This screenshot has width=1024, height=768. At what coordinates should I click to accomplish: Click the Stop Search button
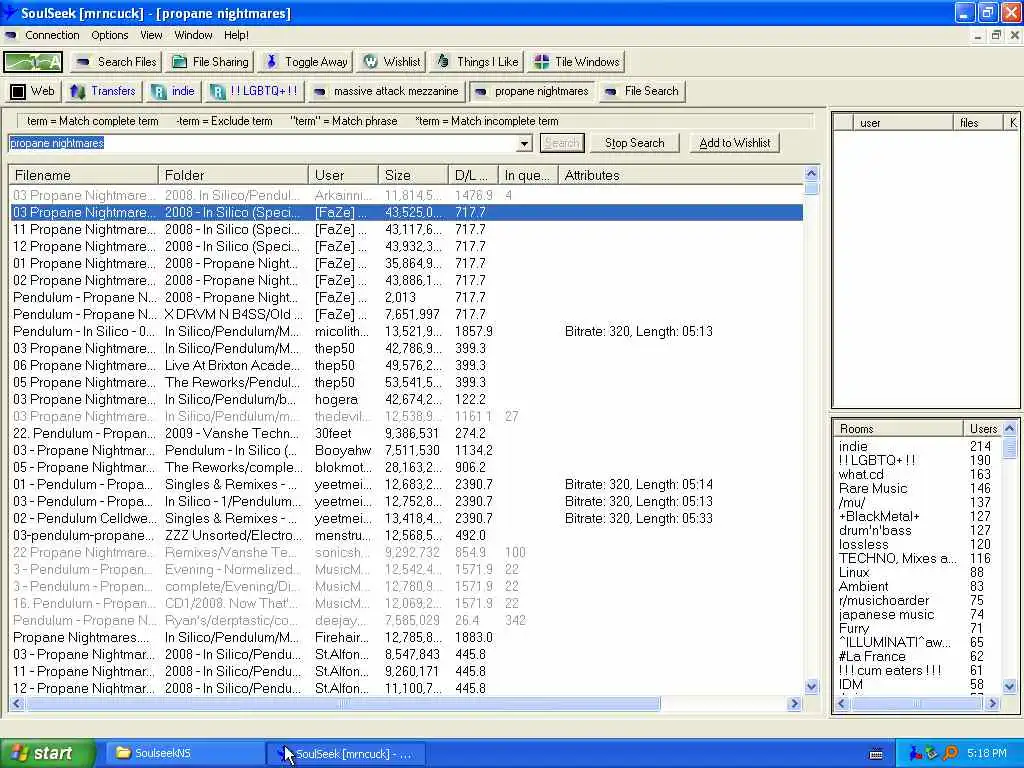634,143
